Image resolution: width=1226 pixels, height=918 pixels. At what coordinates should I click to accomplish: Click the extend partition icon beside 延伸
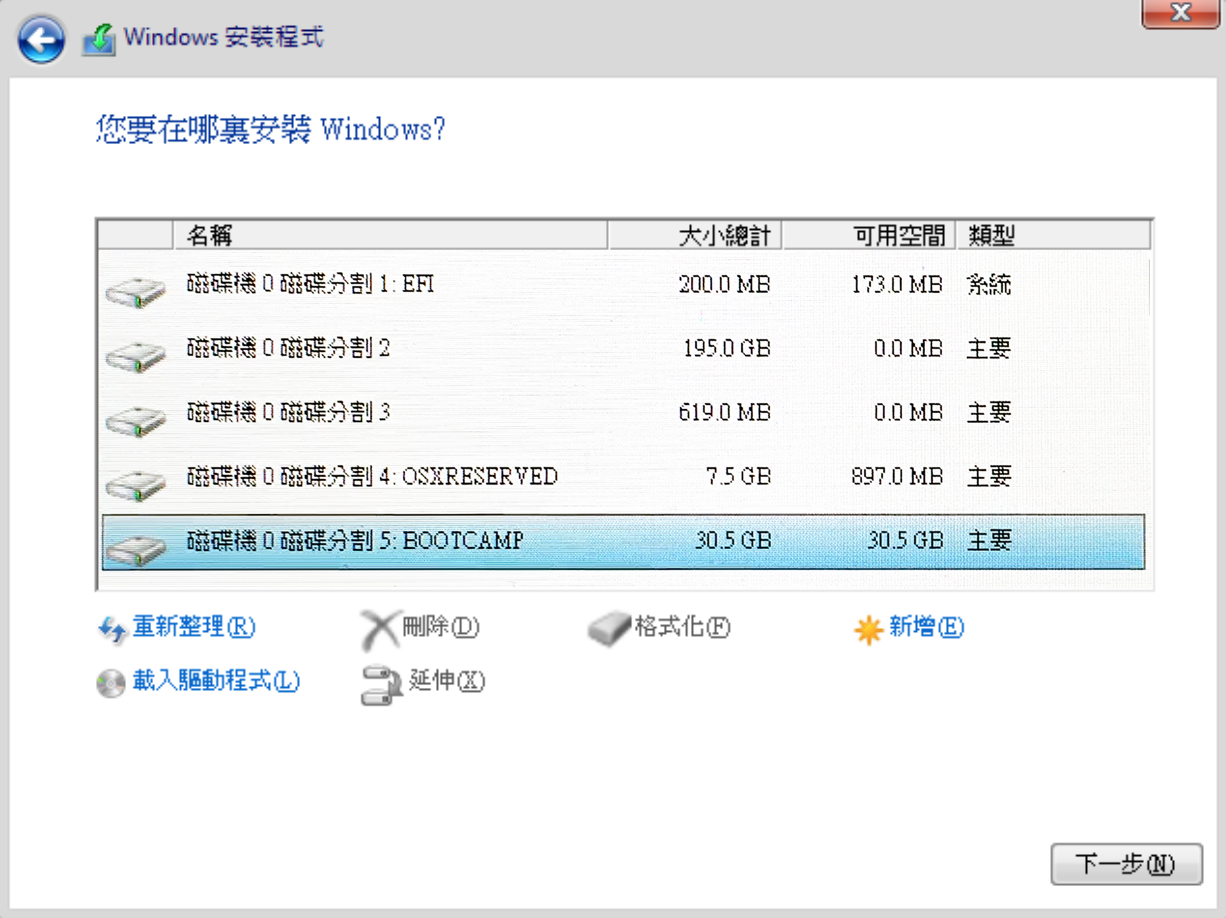(x=380, y=685)
